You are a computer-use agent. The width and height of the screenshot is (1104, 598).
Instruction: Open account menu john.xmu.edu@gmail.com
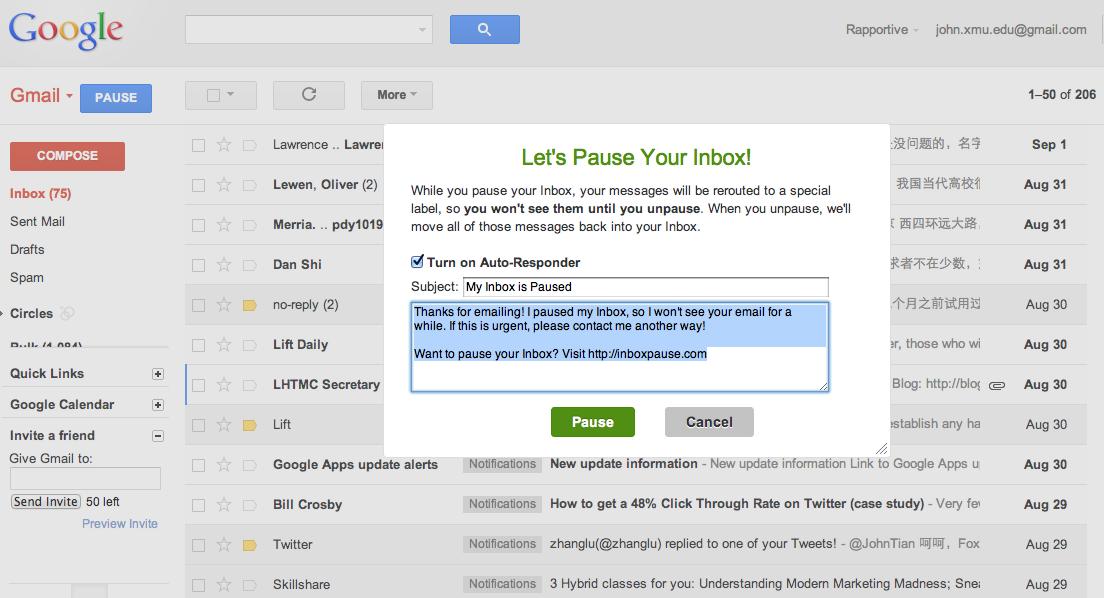(x=1010, y=30)
